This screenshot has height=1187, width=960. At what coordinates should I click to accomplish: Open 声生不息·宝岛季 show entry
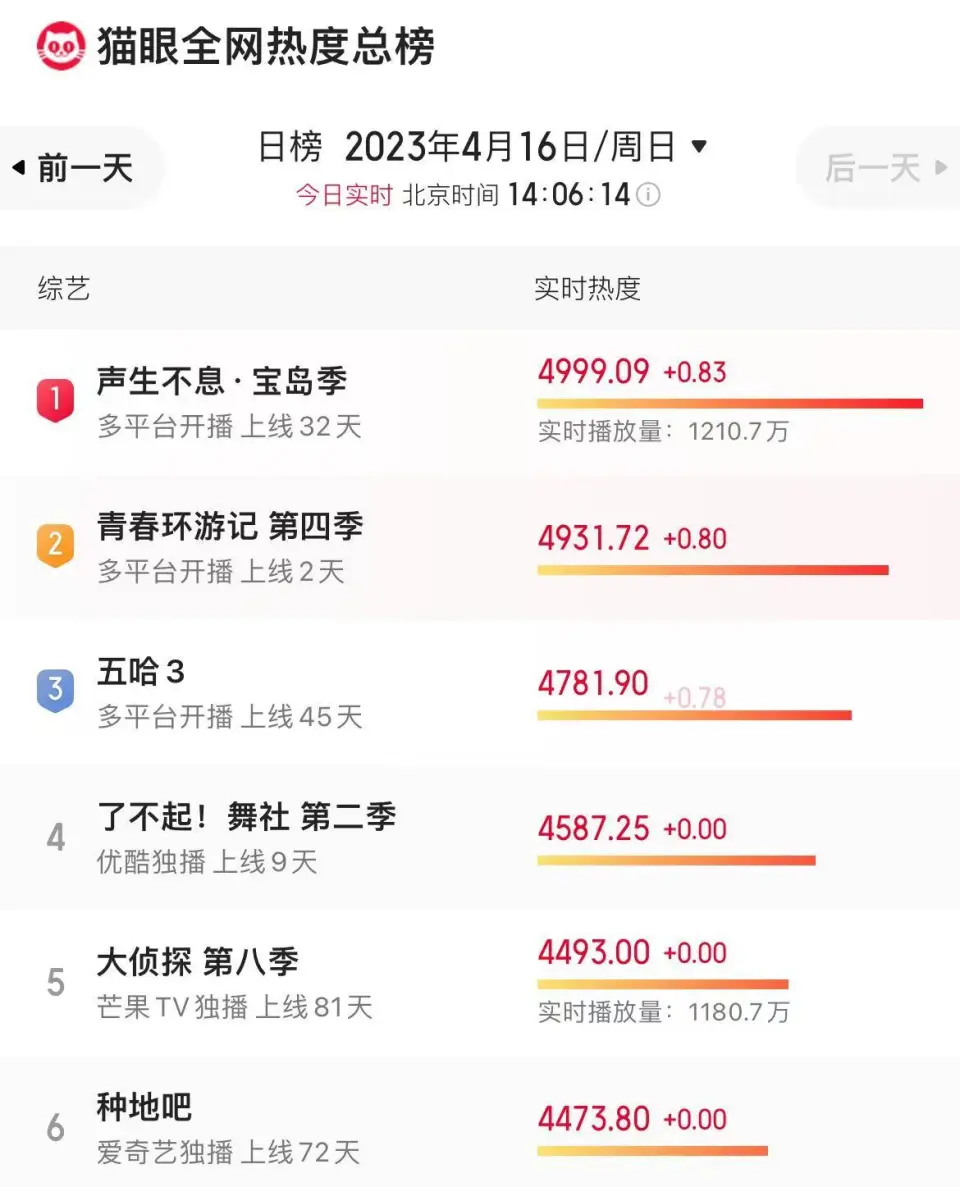coord(222,381)
